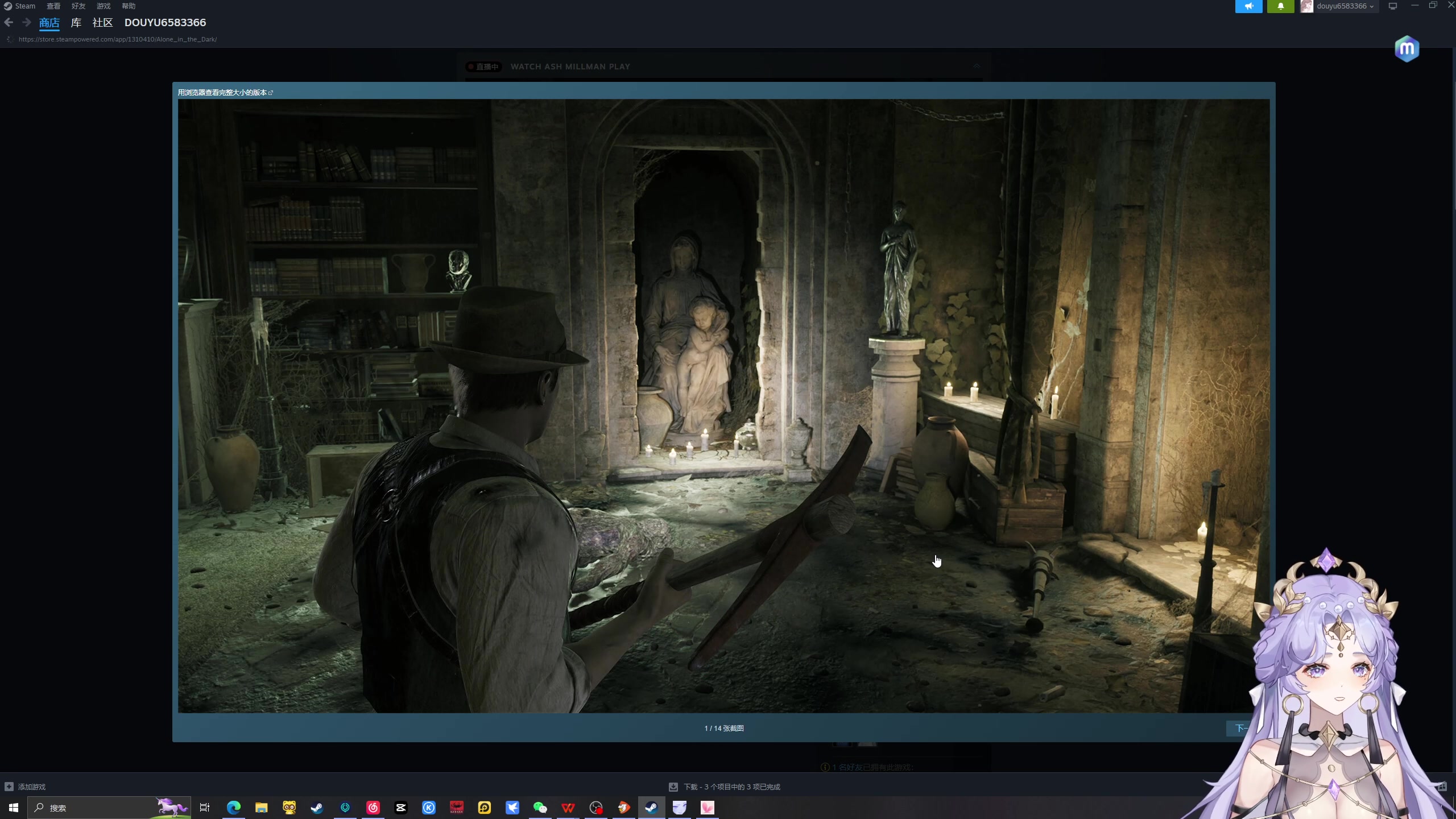Open the full-size version in browser link

[x=225, y=92]
